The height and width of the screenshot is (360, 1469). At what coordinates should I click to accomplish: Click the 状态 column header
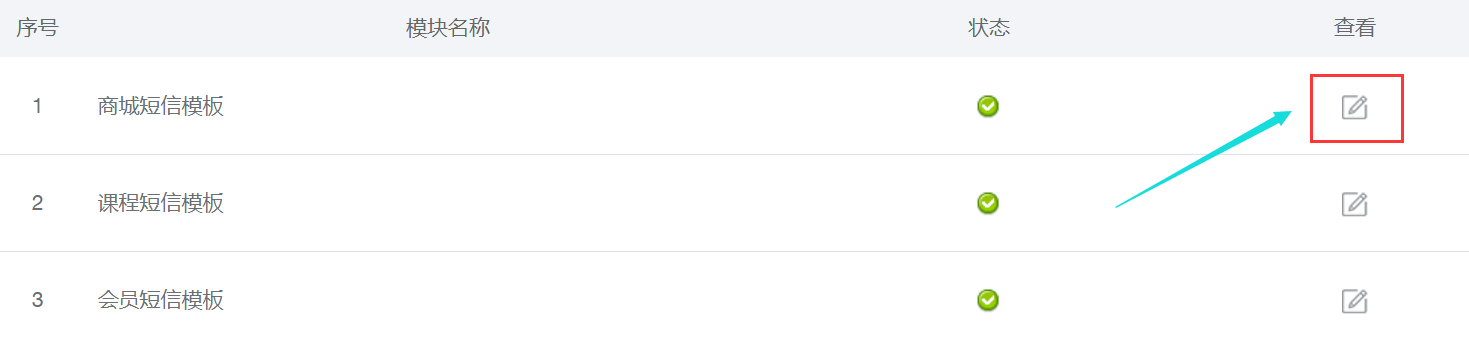(x=989, y=28)
